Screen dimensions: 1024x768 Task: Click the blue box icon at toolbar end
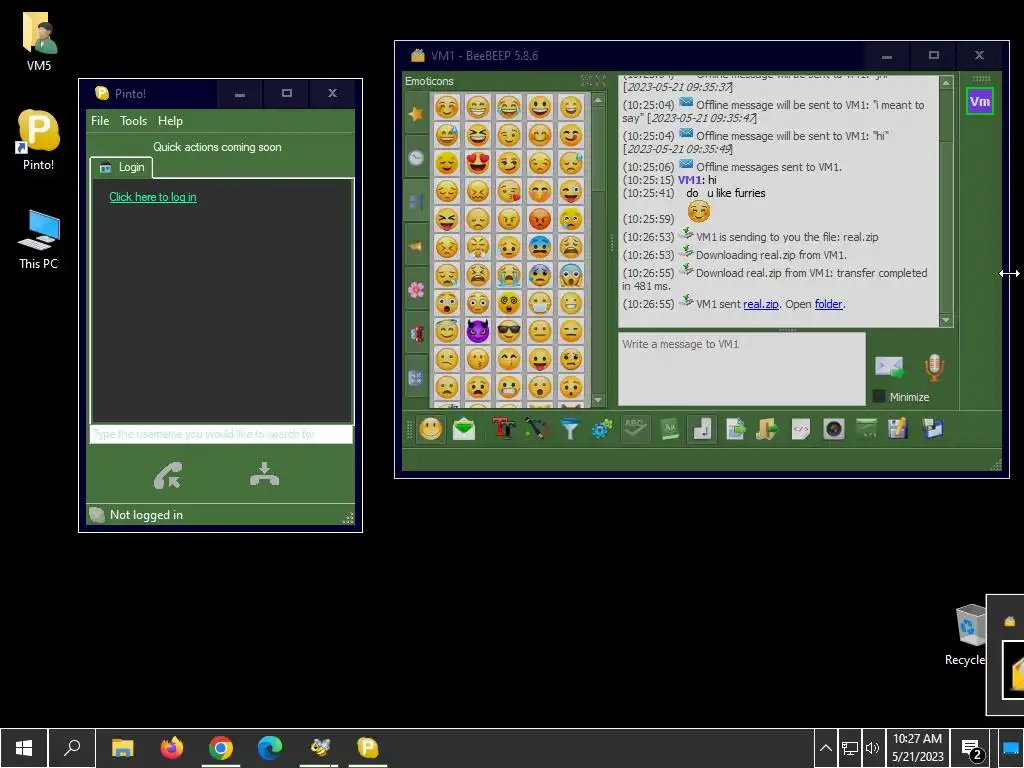click(x=932, y=429)
